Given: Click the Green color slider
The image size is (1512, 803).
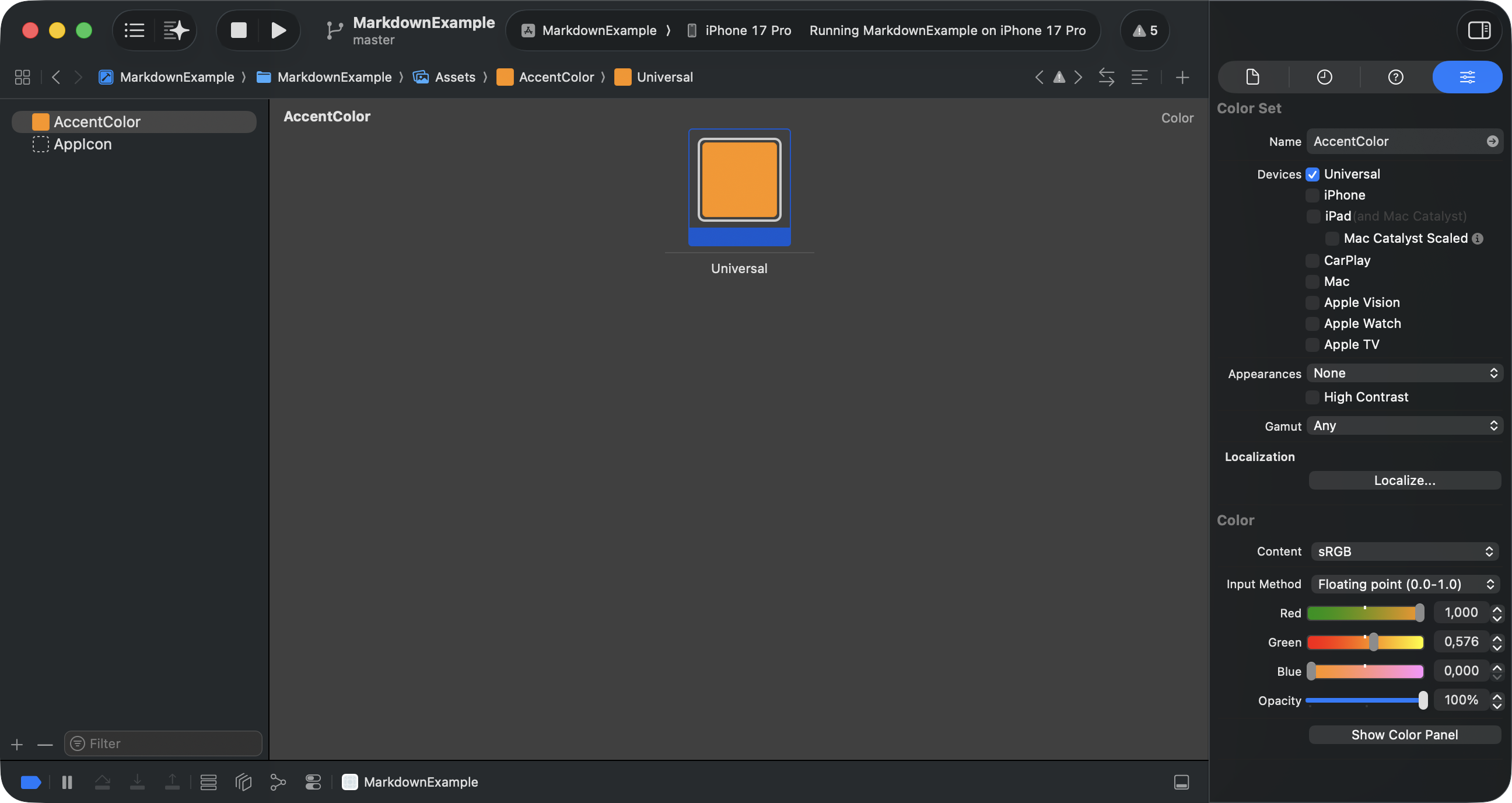Looking at the screenshot, I should tap(1364, 642).
